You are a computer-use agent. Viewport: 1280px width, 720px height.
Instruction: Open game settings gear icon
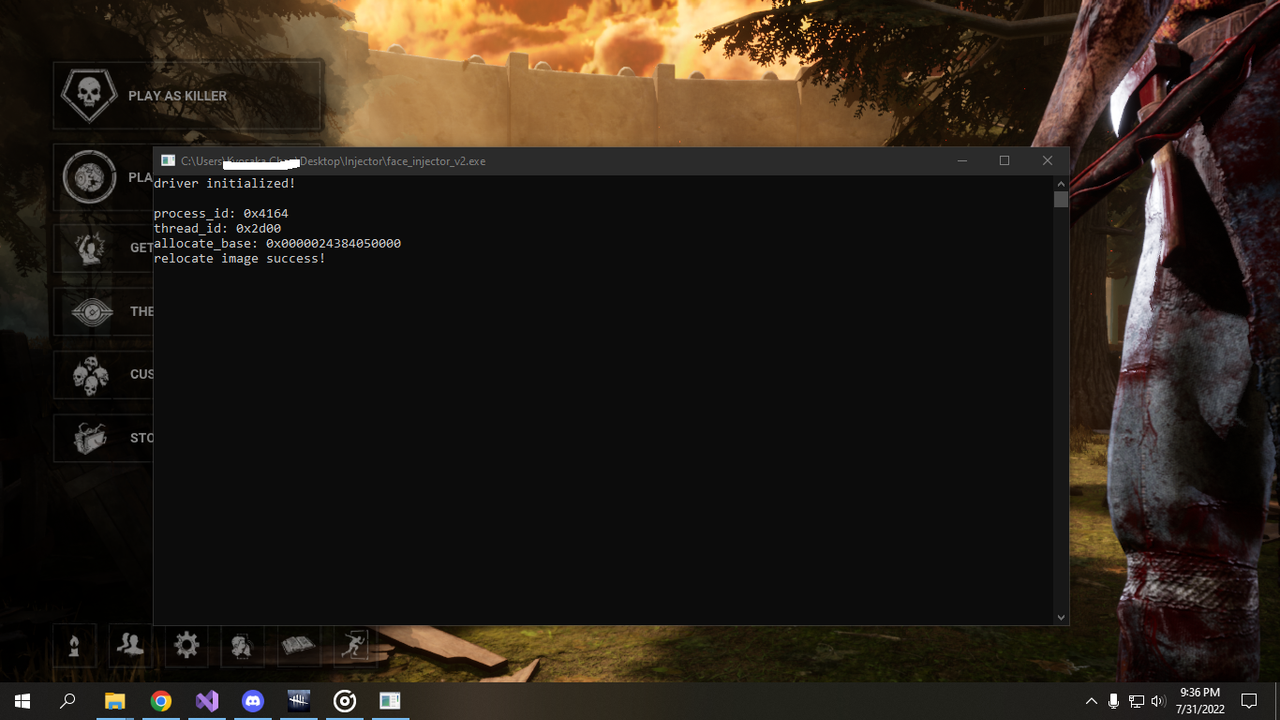[187, 645]
